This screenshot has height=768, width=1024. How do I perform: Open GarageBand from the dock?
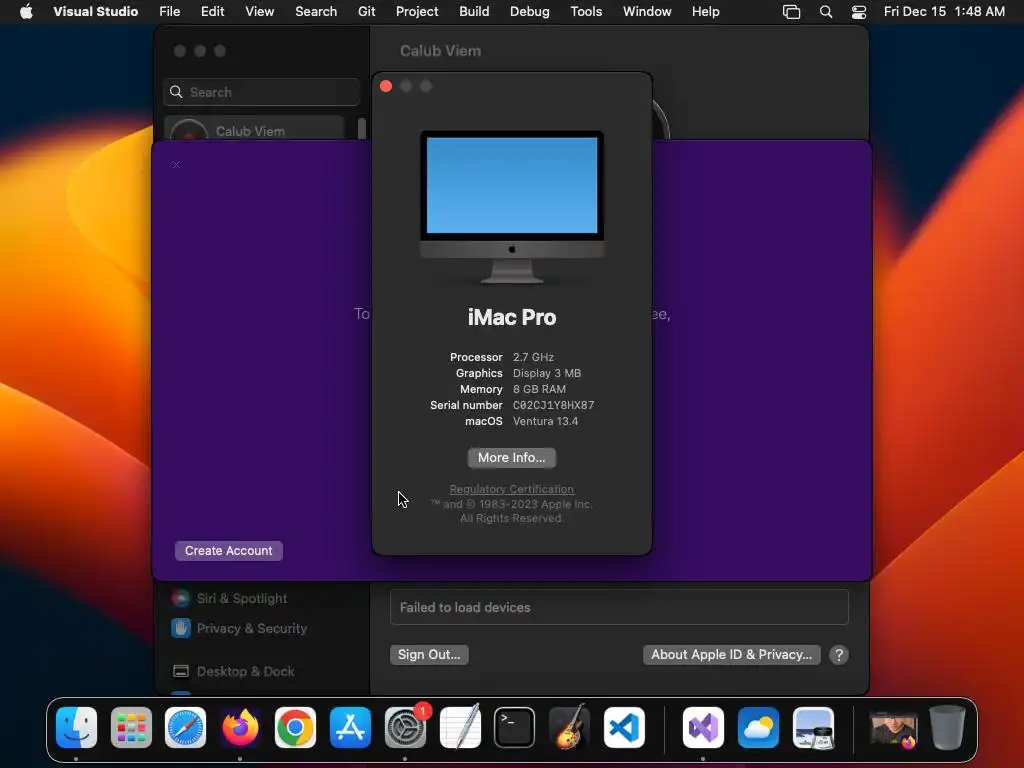569,727
